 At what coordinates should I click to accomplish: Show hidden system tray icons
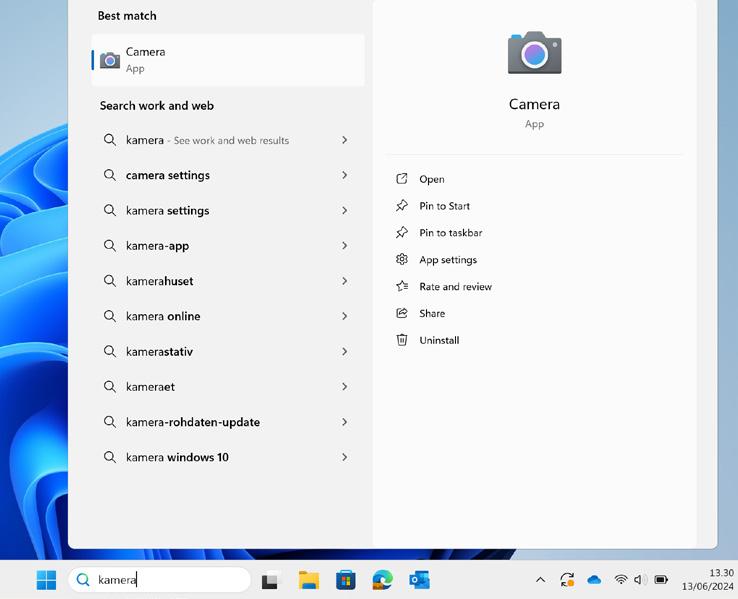point(540,580)
